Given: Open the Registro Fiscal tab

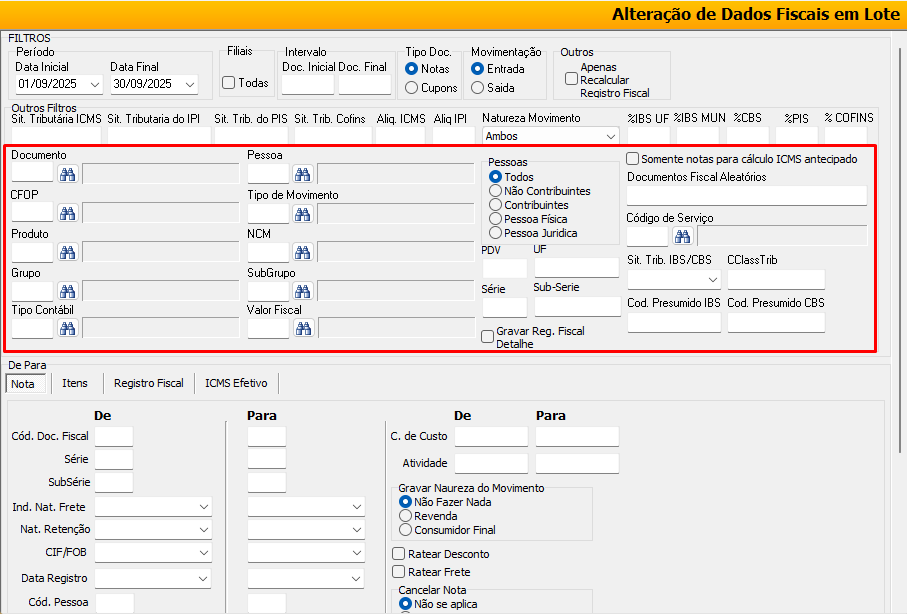Looking at the screenshot, I should click(148, 383).
